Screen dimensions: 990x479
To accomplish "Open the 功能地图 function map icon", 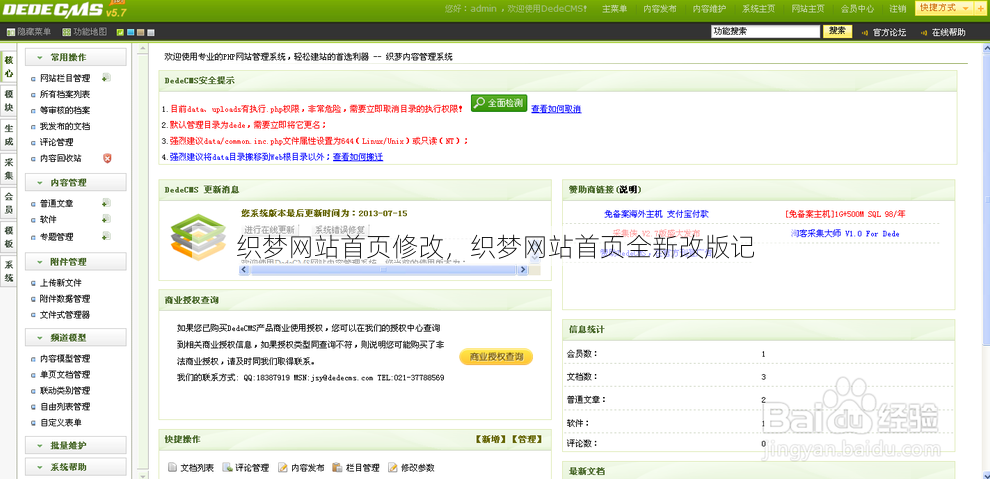I will [66, 32].
